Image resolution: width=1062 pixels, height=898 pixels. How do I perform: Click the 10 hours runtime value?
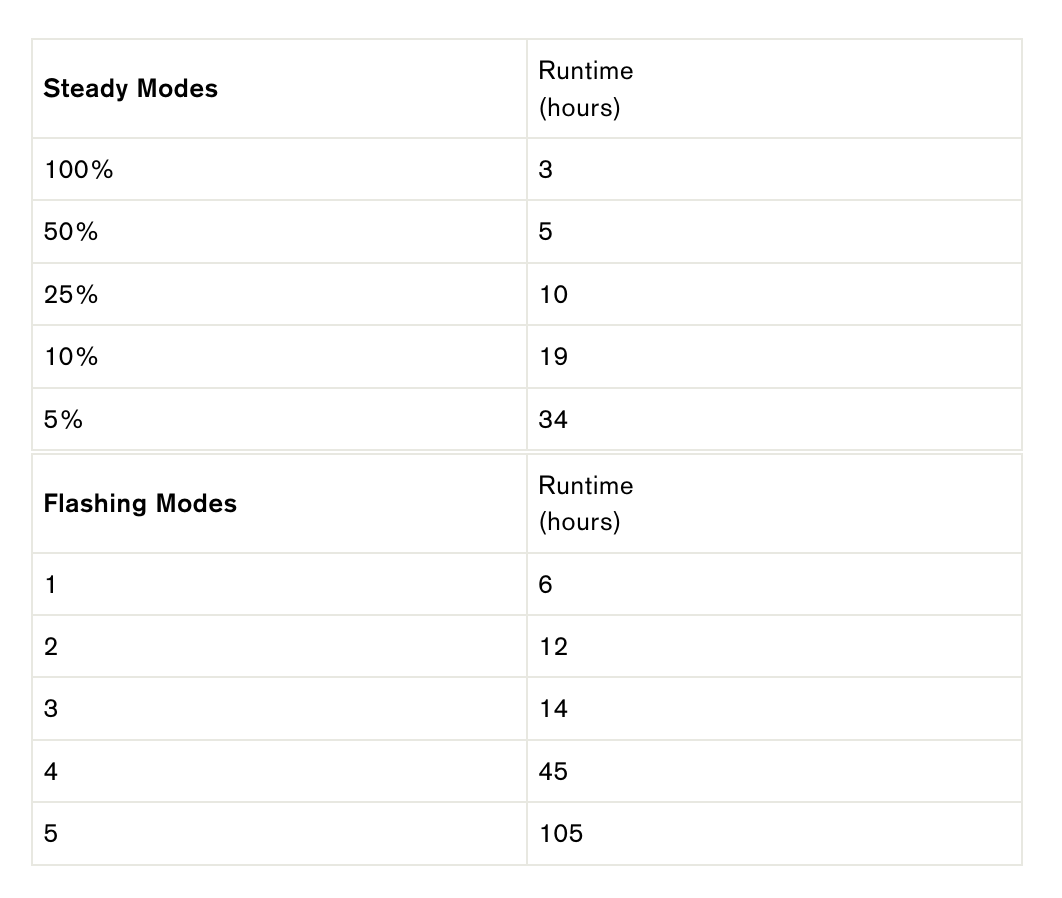click(x=553, y=295)
